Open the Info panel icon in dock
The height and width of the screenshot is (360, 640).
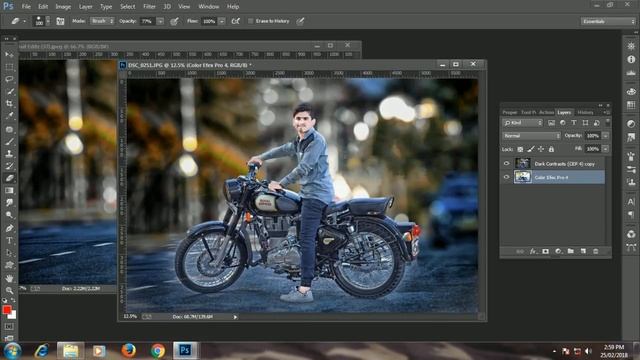click(x=631, y=60)
